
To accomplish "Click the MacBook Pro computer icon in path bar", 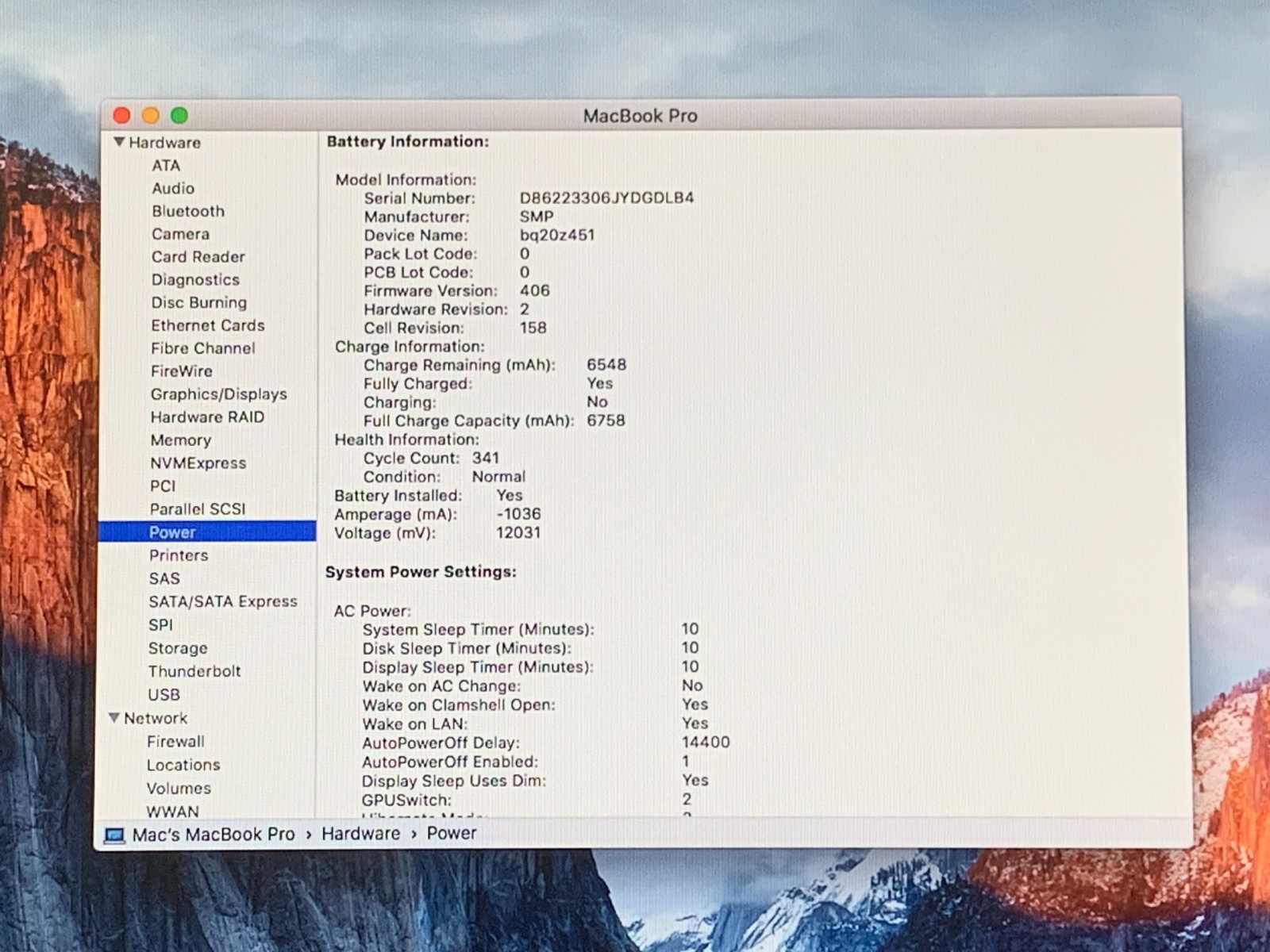I will (114, 835).
